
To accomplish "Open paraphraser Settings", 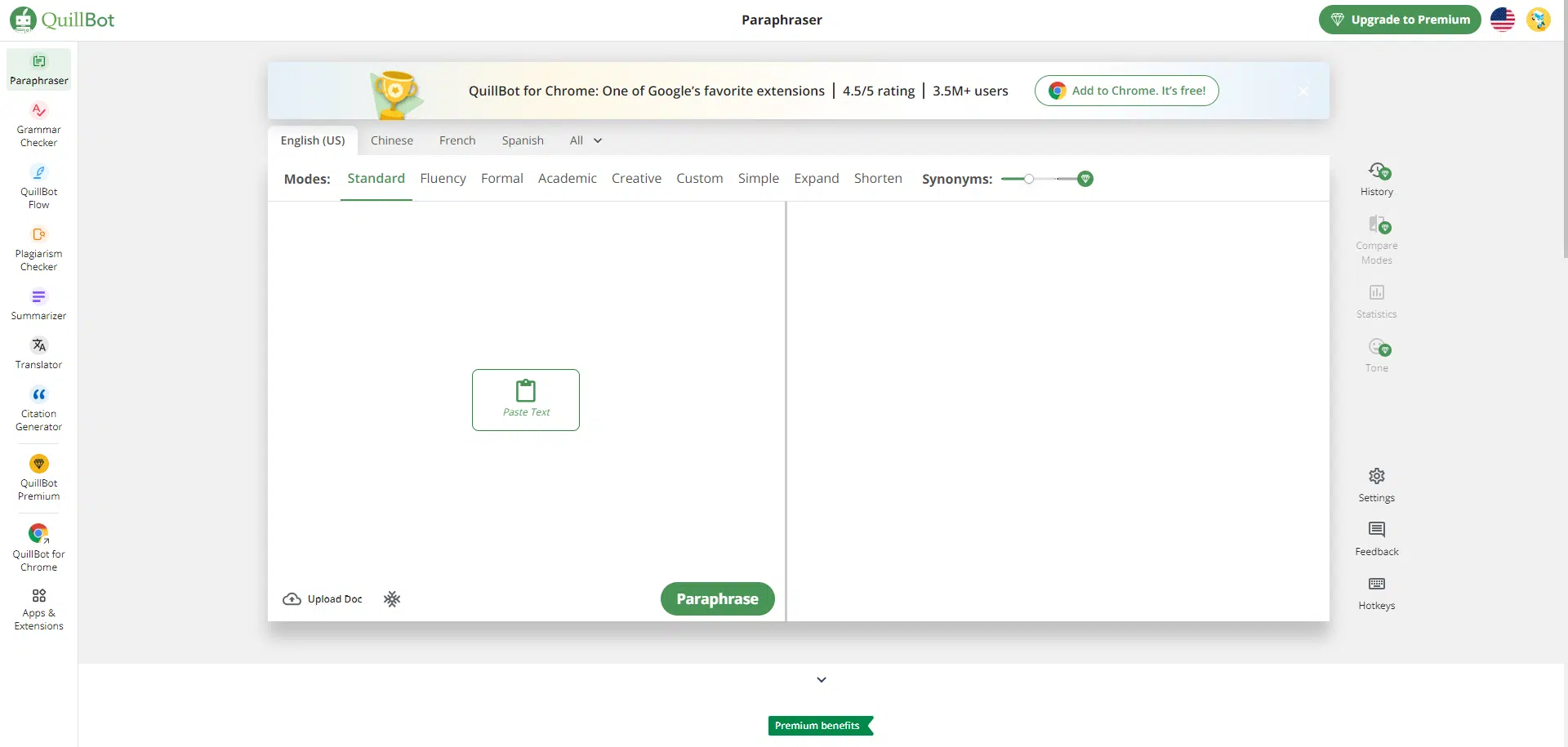I will point(1376,486).
